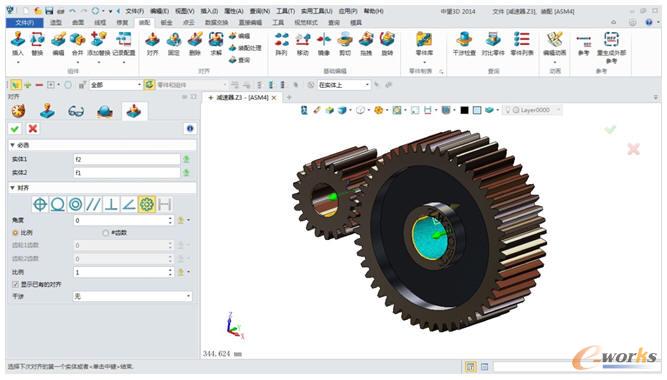
Task: Click the black background color swatch
Action: click(x=464, y=110)
